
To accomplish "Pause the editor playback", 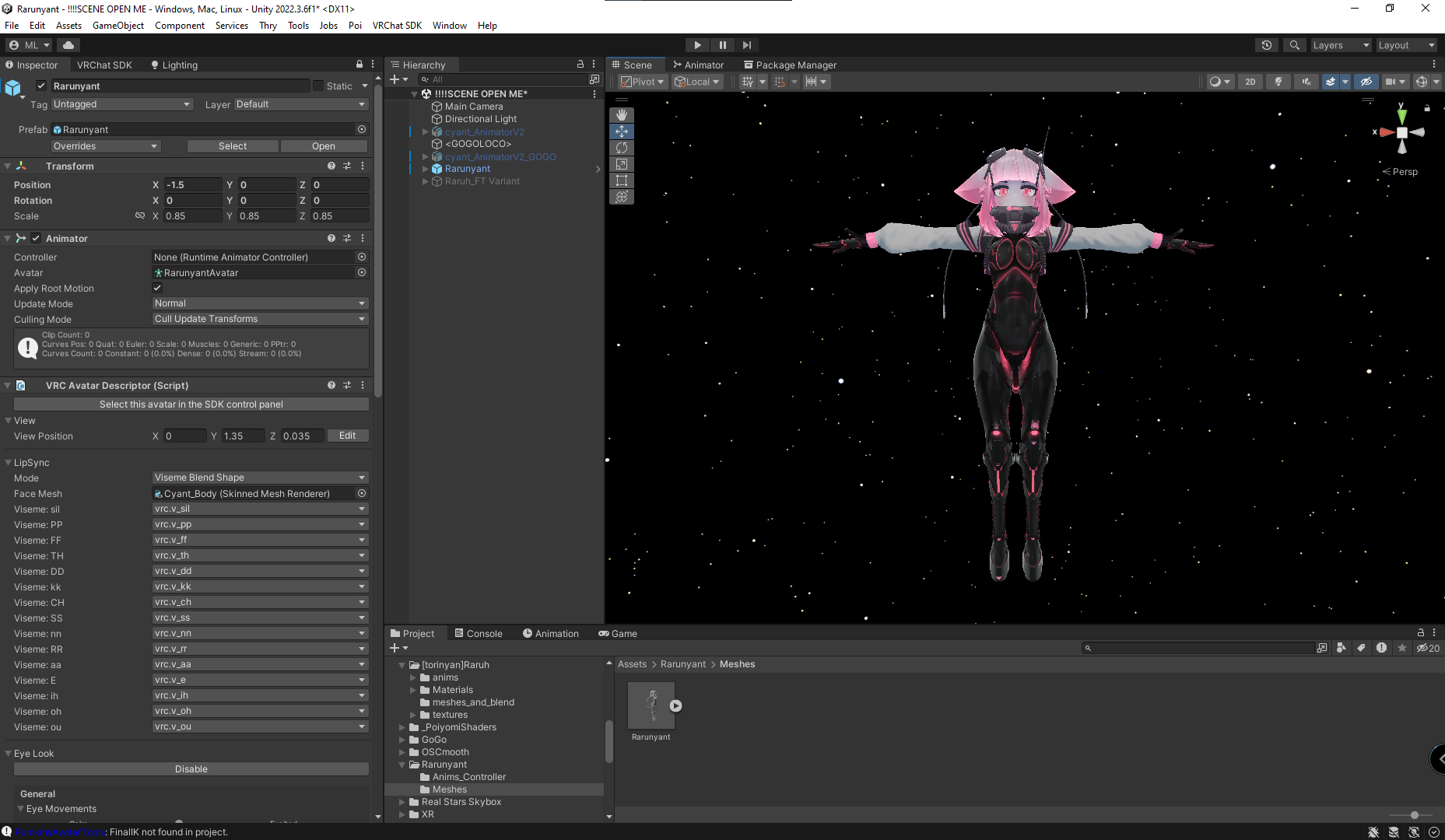I will point(722,45).
